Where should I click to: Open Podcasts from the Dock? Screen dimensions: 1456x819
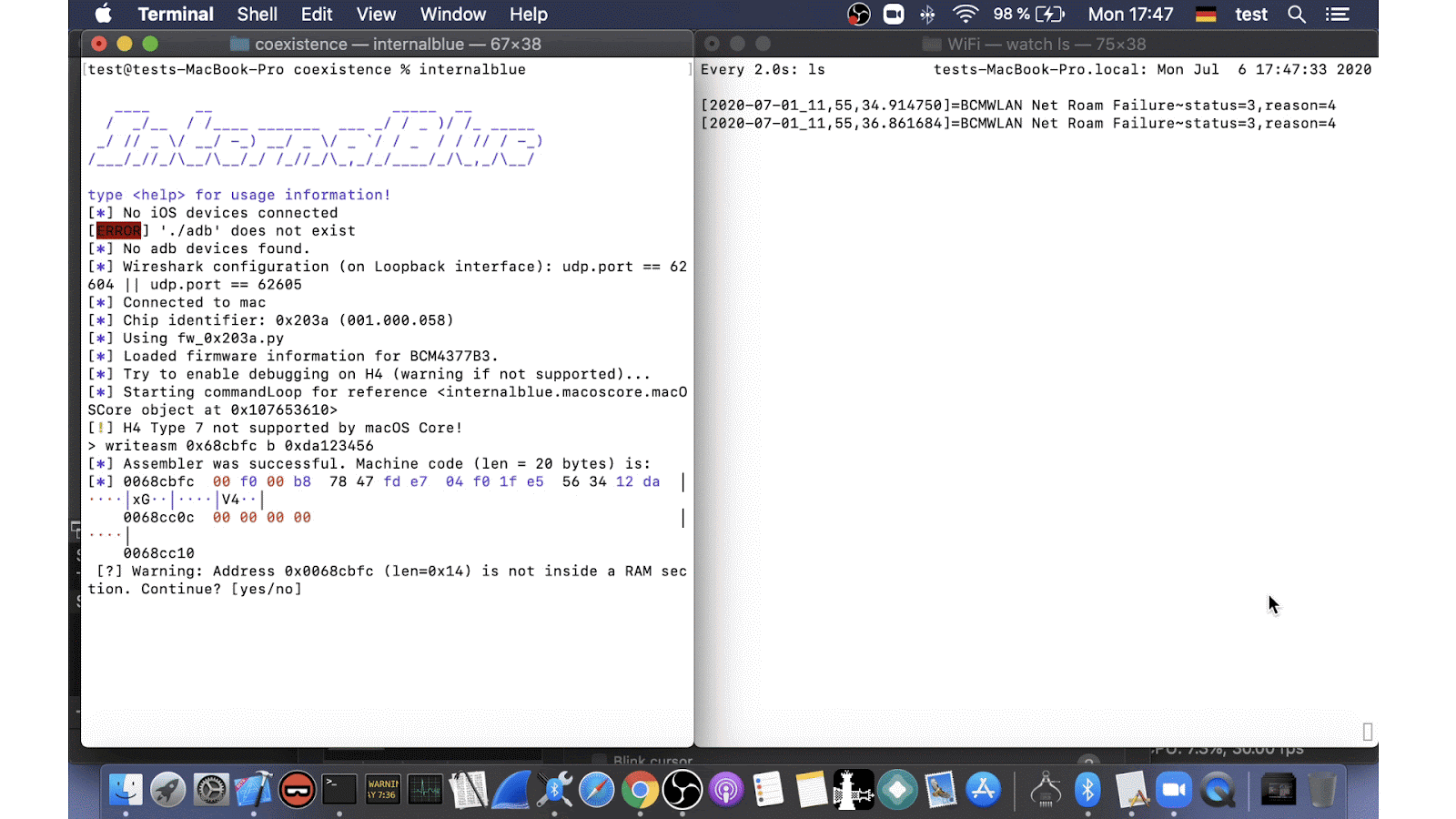click(x=725, y=789)
